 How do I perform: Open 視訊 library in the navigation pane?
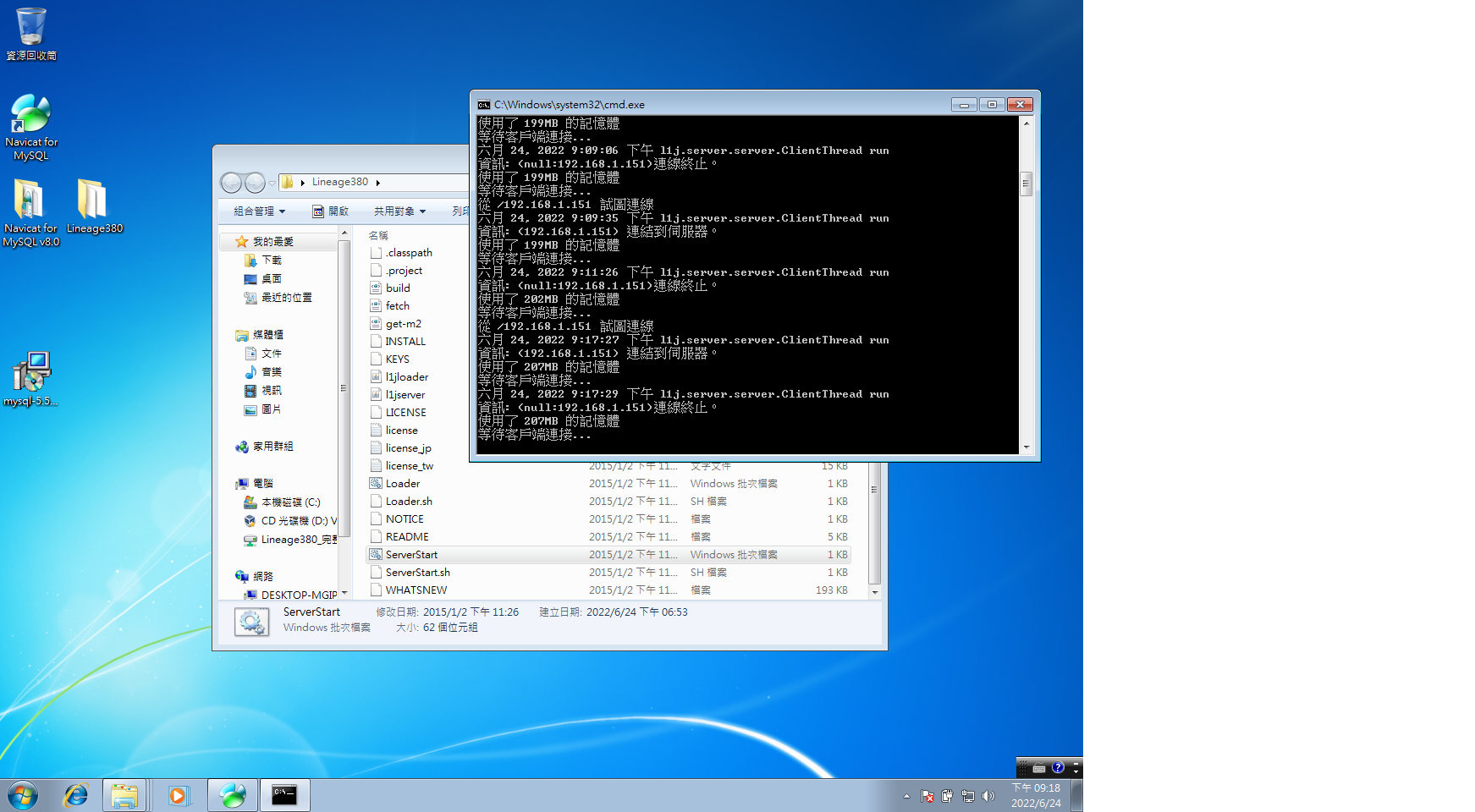pyautogui.click(x=262, y=391)
